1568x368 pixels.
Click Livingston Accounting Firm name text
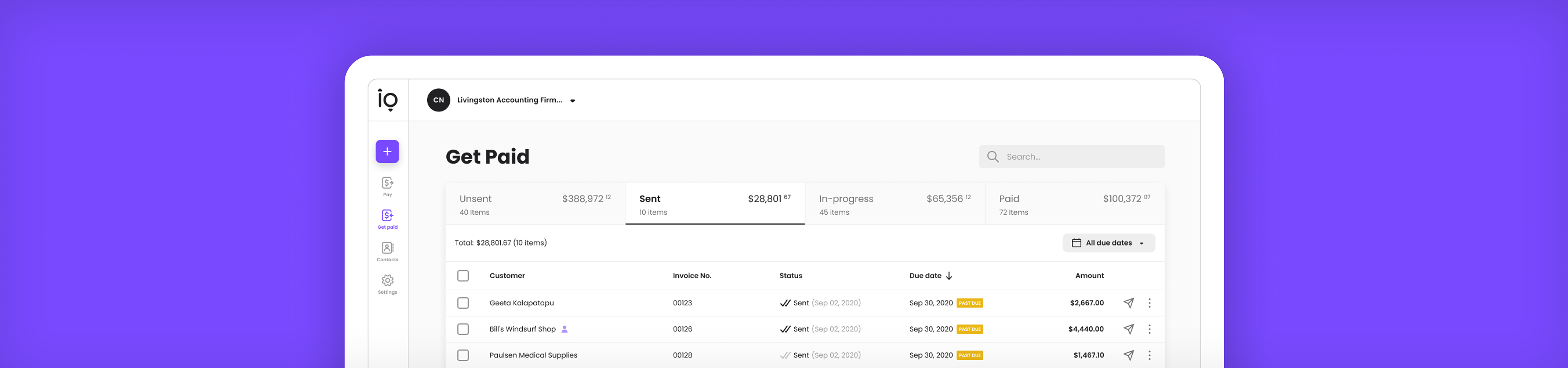click(510, 100)
